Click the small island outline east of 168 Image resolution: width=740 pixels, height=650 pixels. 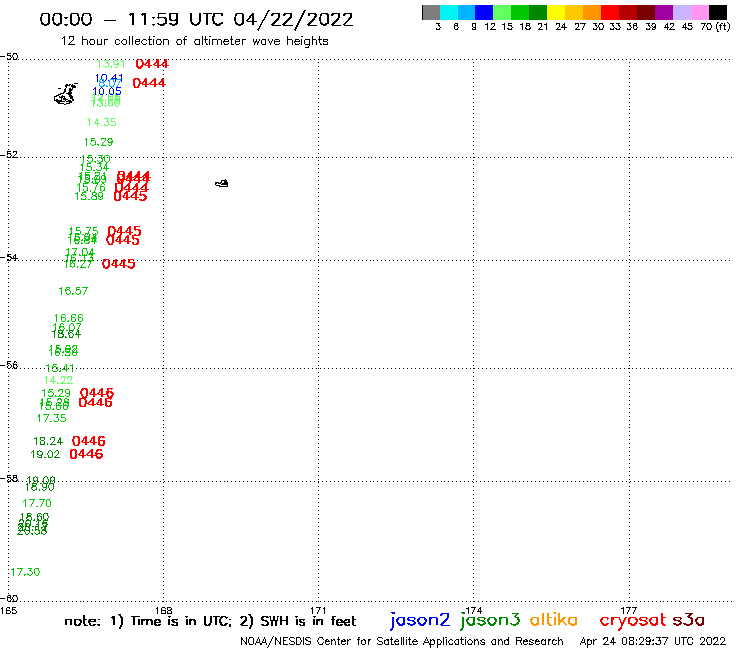222,183
